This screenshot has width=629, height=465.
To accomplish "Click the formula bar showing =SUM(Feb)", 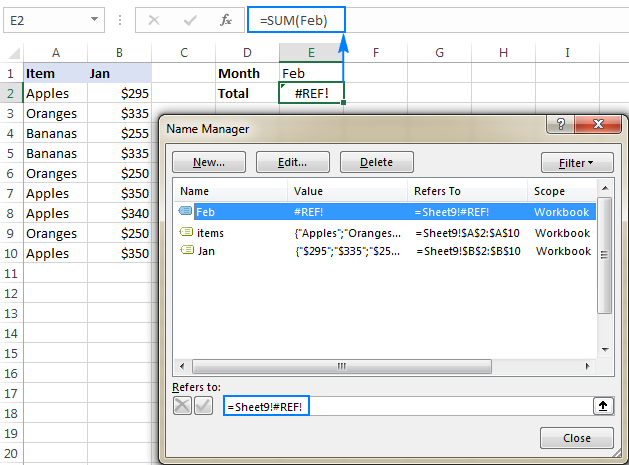I will point(301,19).
